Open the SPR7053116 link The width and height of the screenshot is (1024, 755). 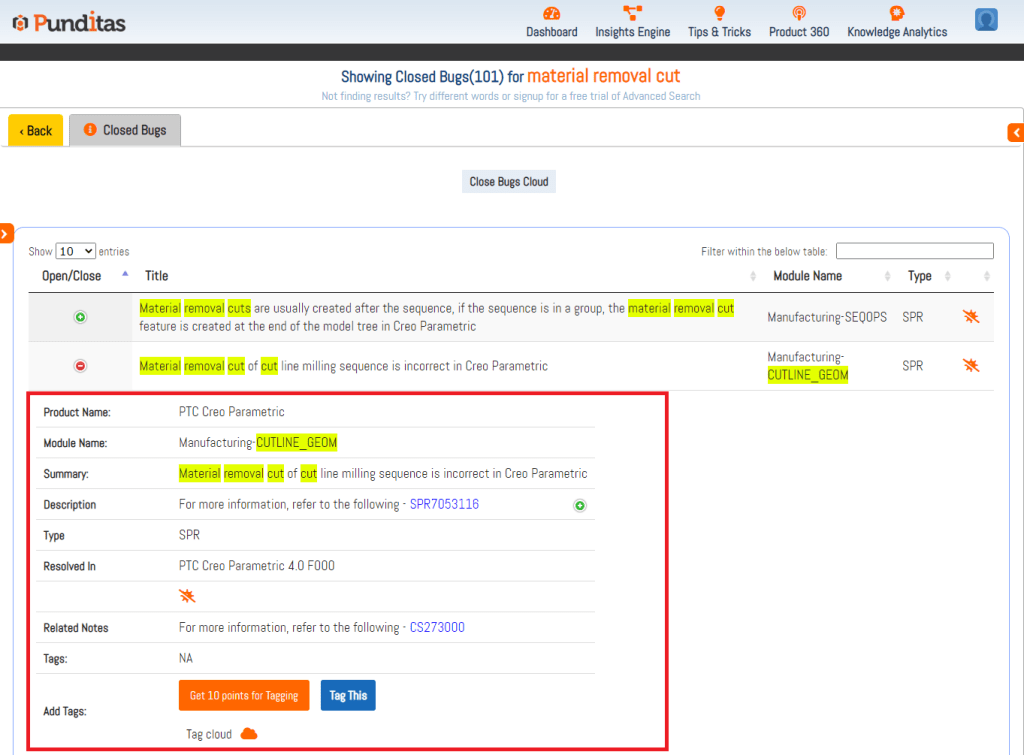[444, 505]
